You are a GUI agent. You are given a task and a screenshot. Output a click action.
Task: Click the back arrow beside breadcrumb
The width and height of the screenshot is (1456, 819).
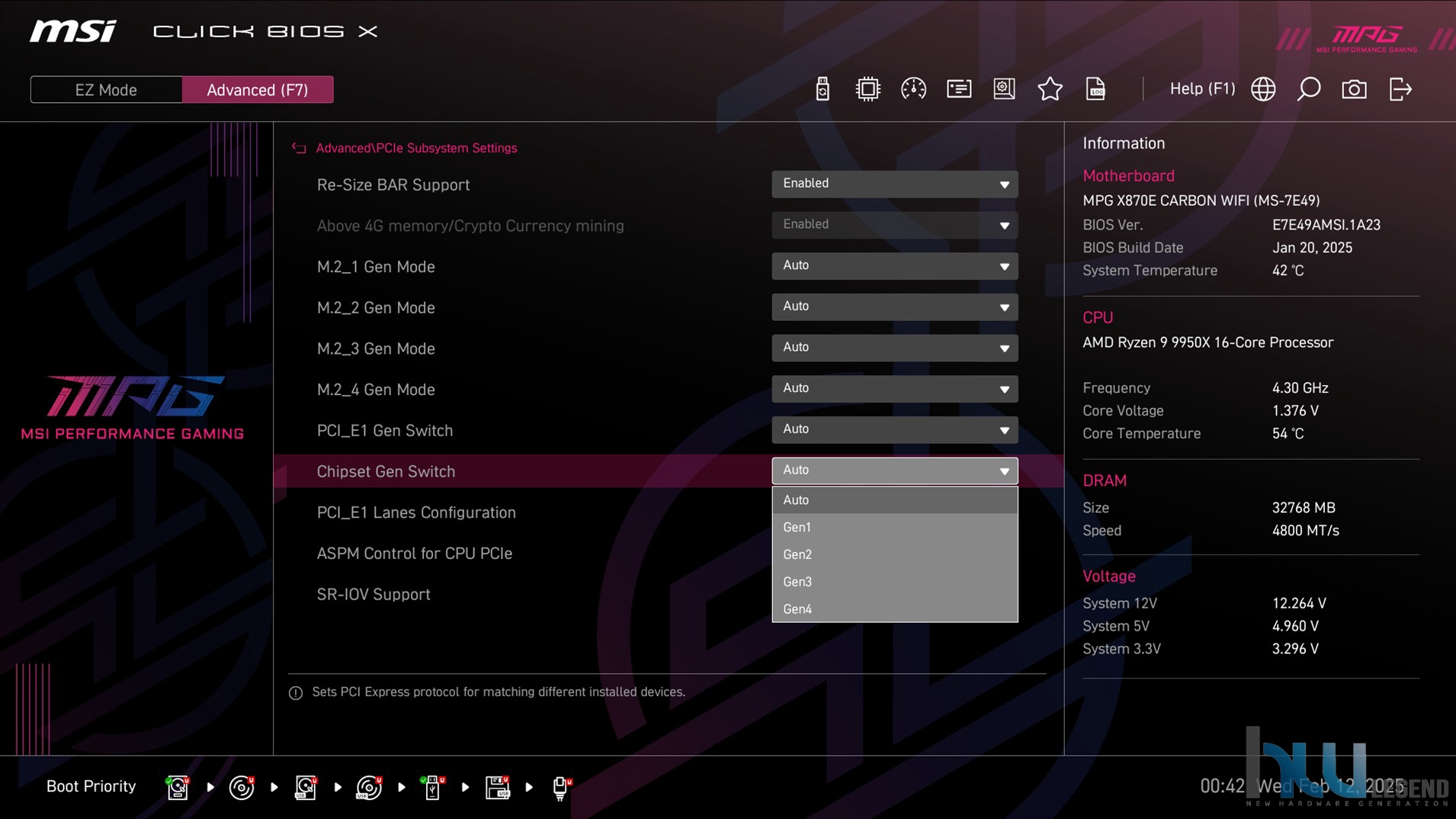coord(299,148)
